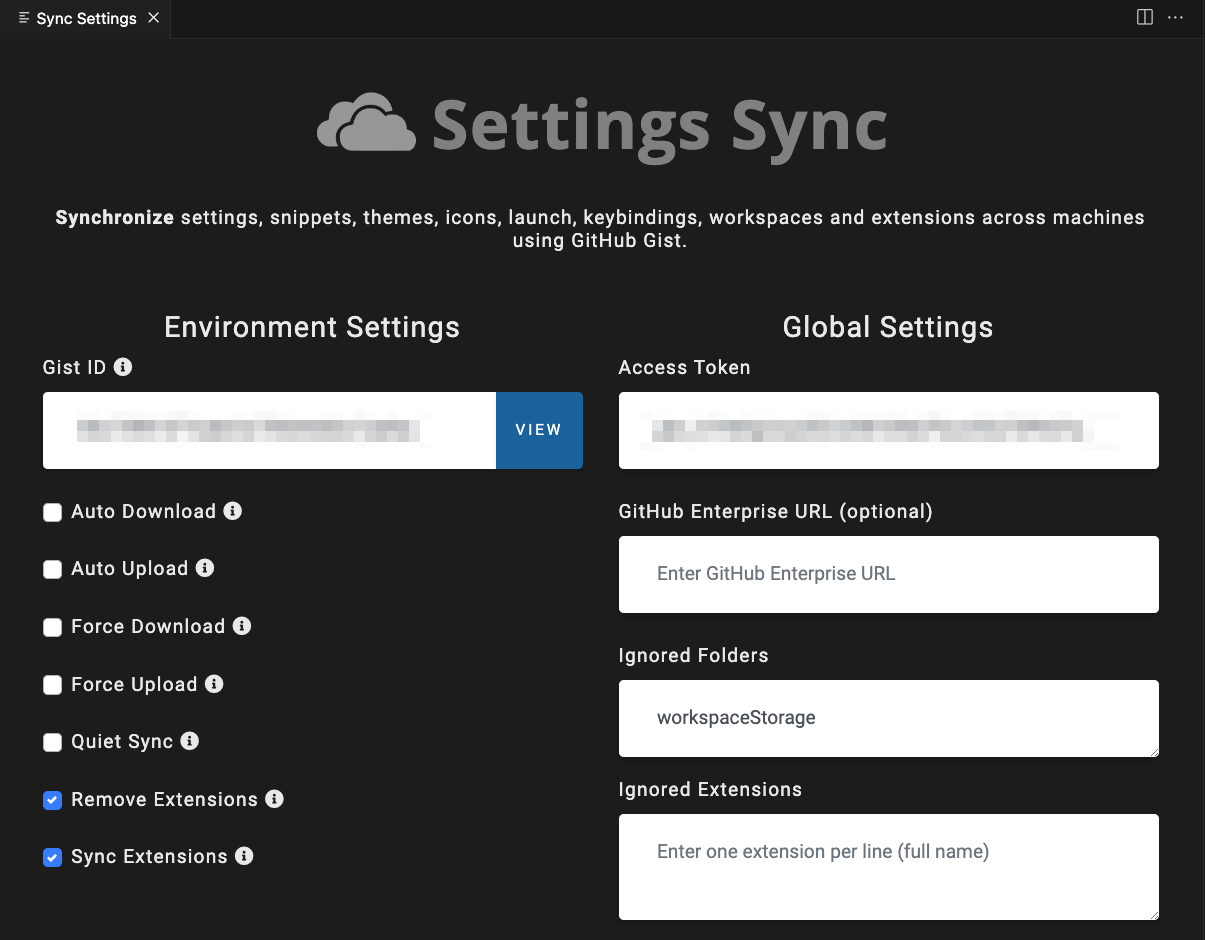The width and height of the screenshot is (1205, 940).
Task: Uncheck the Sync Extensions checkbox
Action: point(52,858)
